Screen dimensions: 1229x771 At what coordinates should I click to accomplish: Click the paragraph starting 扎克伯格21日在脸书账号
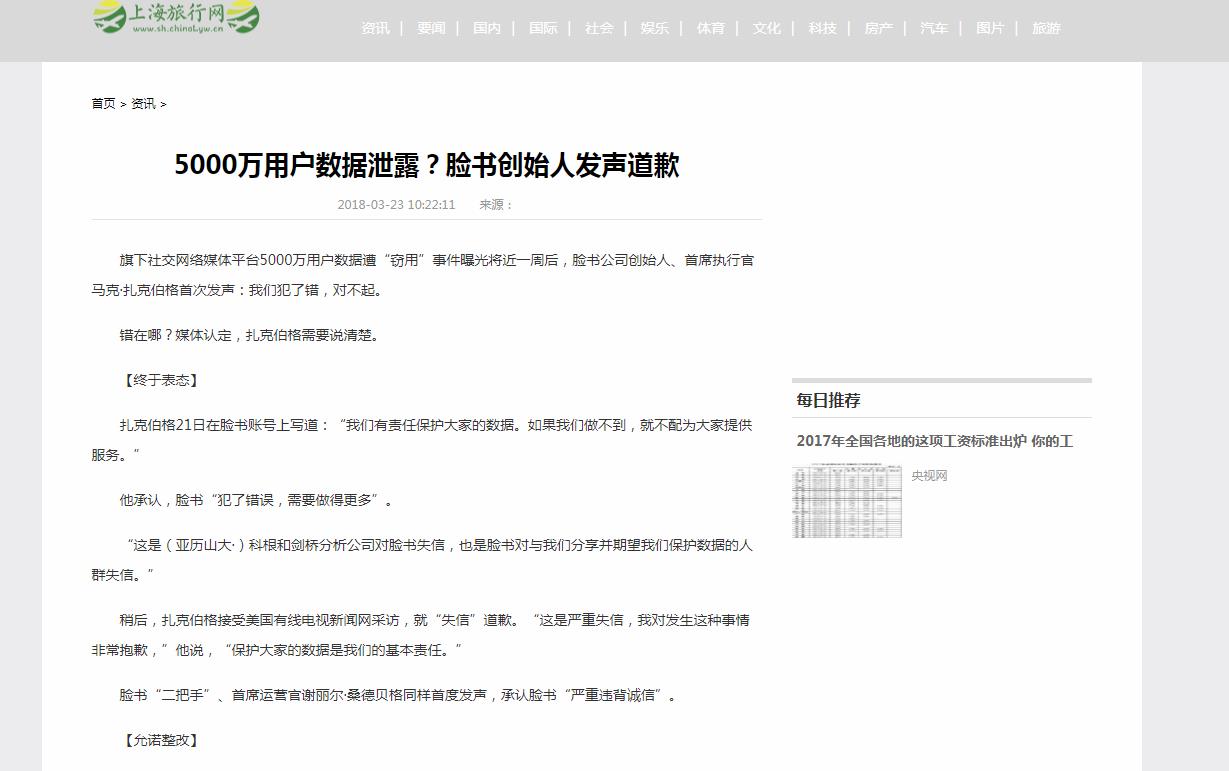coord(422,440)
